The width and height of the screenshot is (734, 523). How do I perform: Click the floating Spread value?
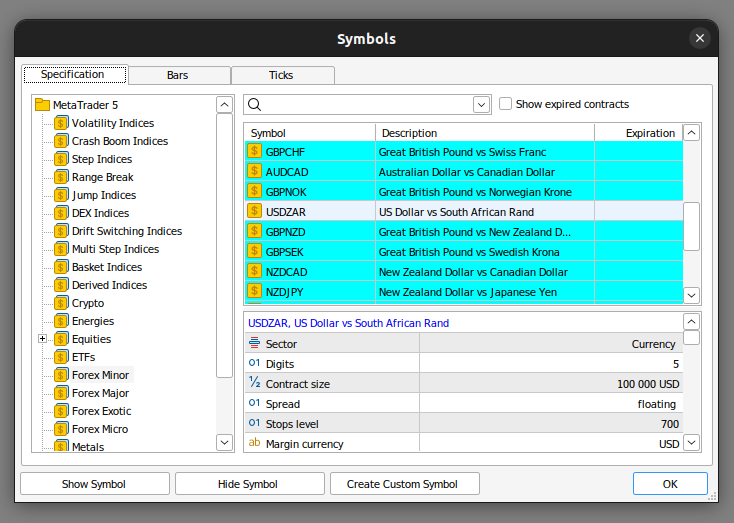coord(657,404)
